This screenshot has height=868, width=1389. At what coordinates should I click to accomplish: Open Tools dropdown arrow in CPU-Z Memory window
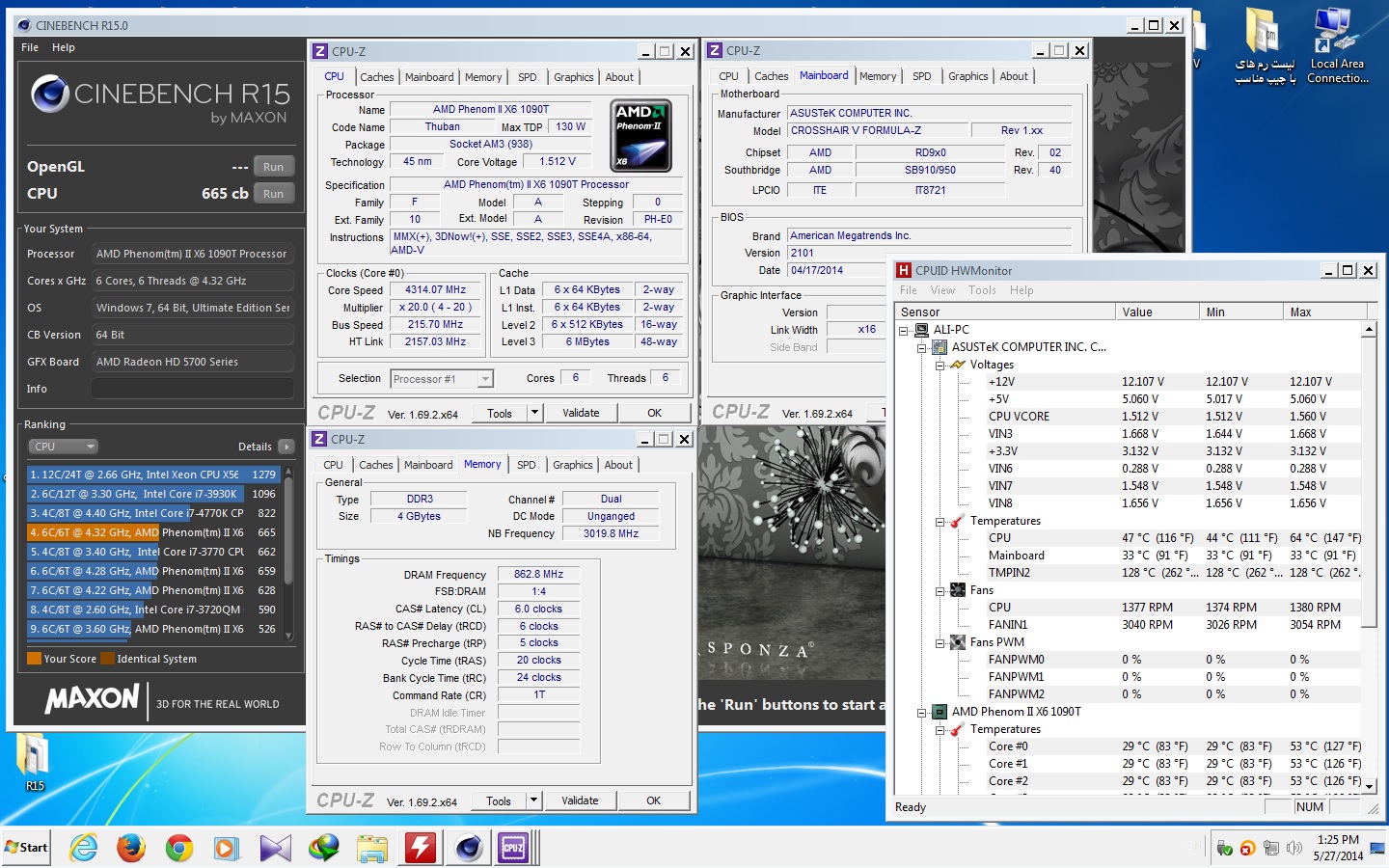point(533,800)
